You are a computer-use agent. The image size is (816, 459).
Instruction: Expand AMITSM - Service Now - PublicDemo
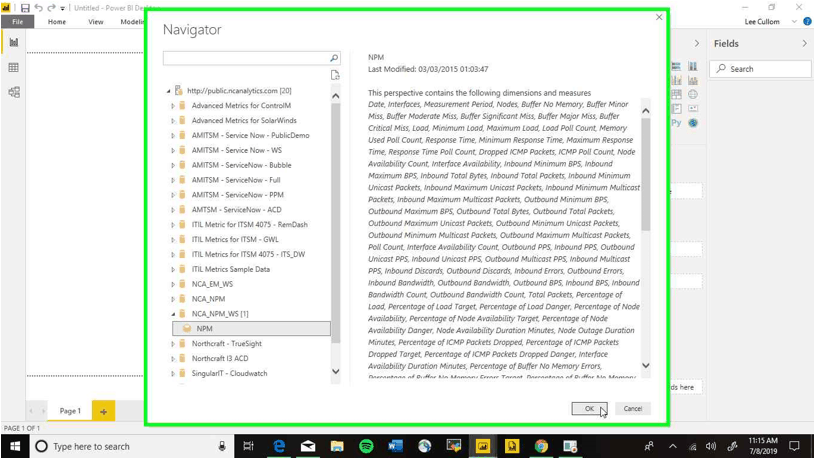point(173,136)
